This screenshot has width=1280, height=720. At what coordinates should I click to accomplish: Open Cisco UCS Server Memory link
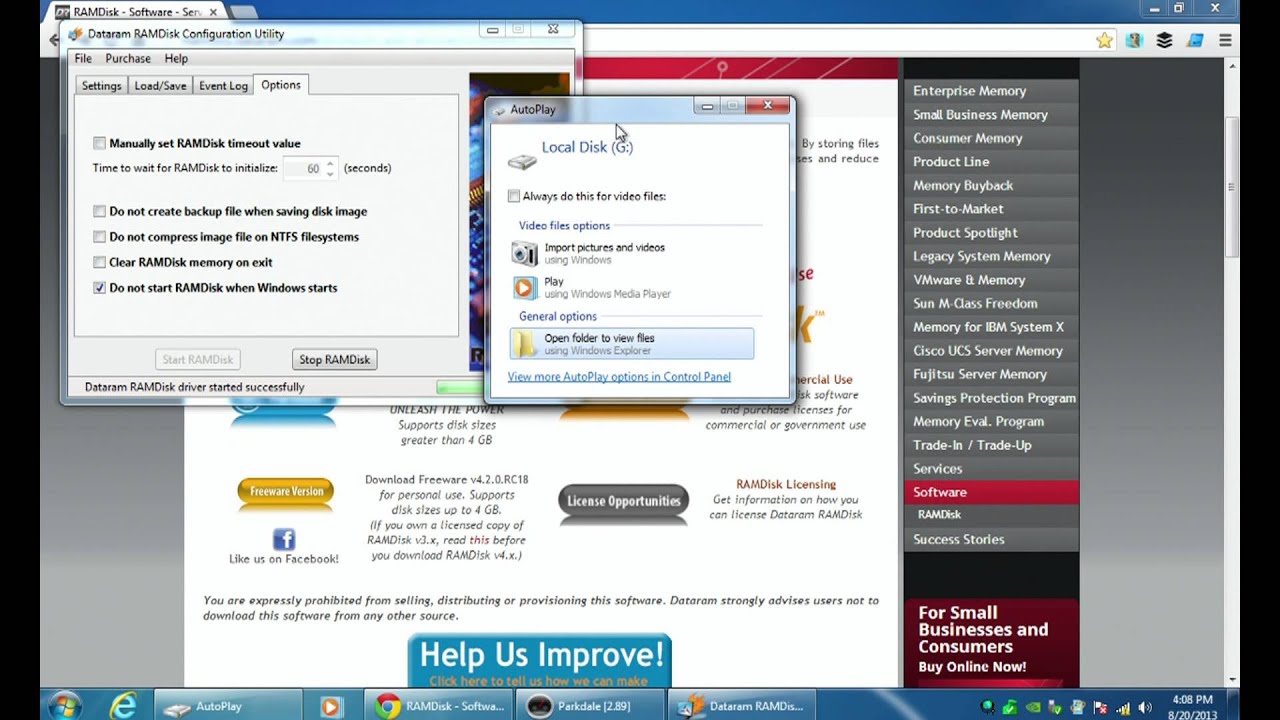(991, 351)
